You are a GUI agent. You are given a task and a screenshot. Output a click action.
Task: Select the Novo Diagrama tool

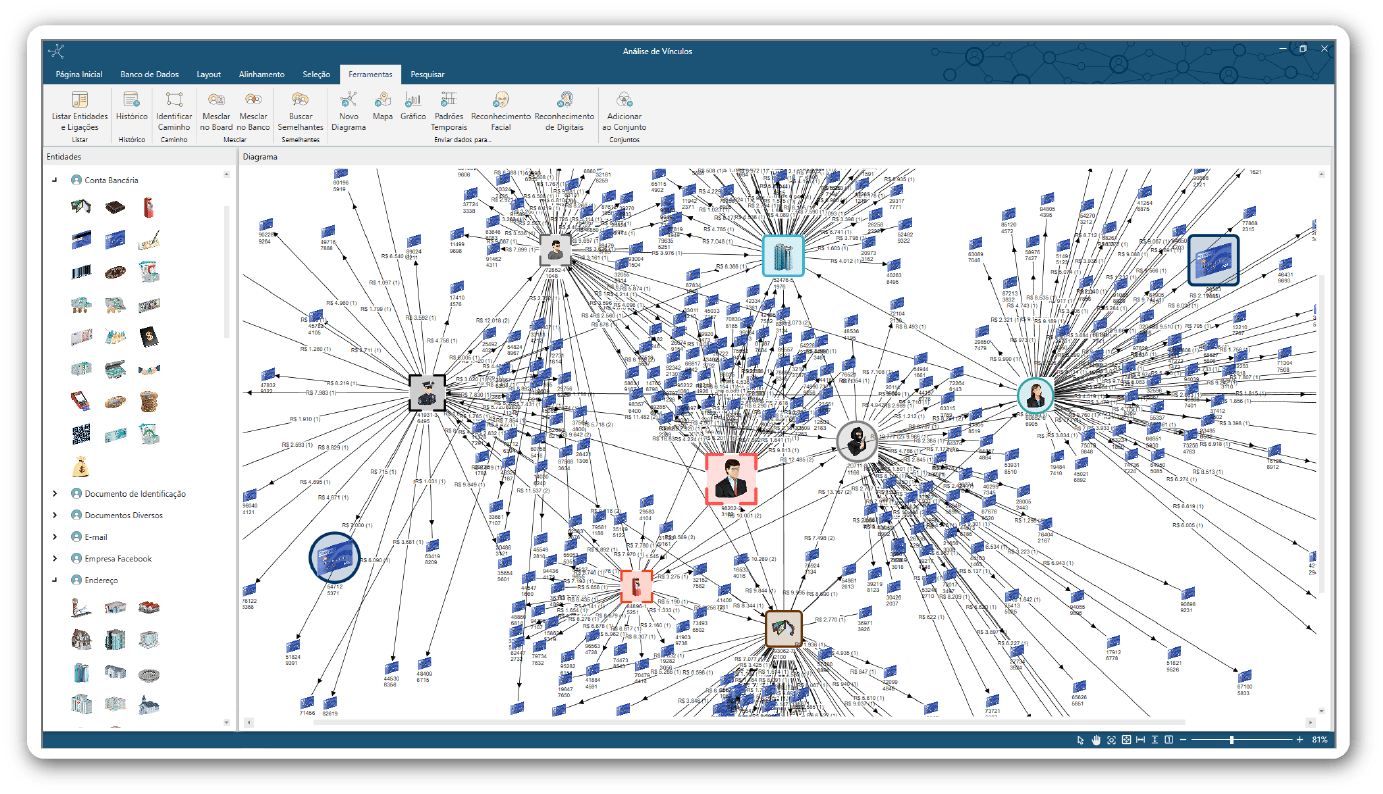347,112
